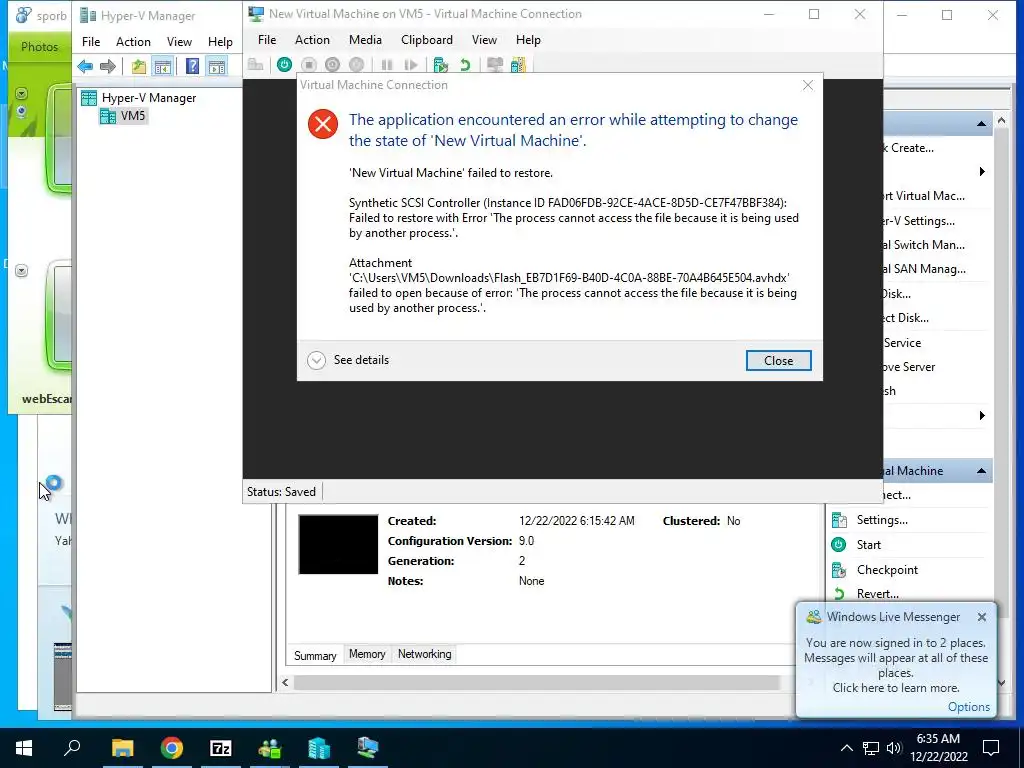Image resolution: width=1024 pixels, height=768 pixels.
Task: Open the Action Center notification icon
Action: pos(991,748)
